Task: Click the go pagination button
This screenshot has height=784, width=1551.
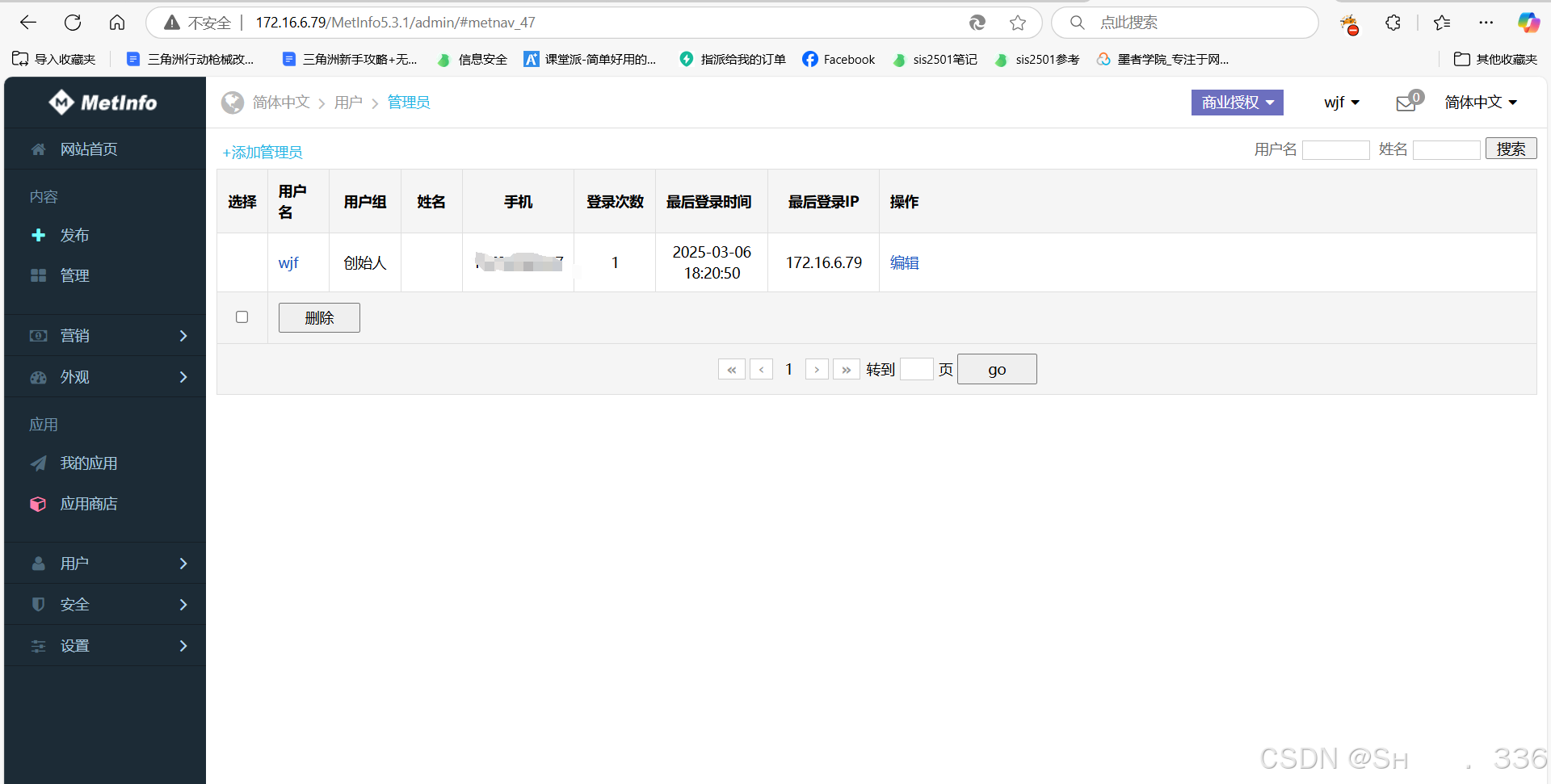Action: pos(997,369)
